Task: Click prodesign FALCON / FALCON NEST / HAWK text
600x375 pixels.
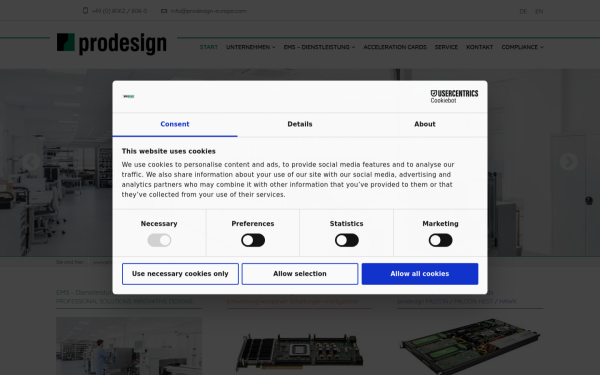Action: (x=457, y=302)
